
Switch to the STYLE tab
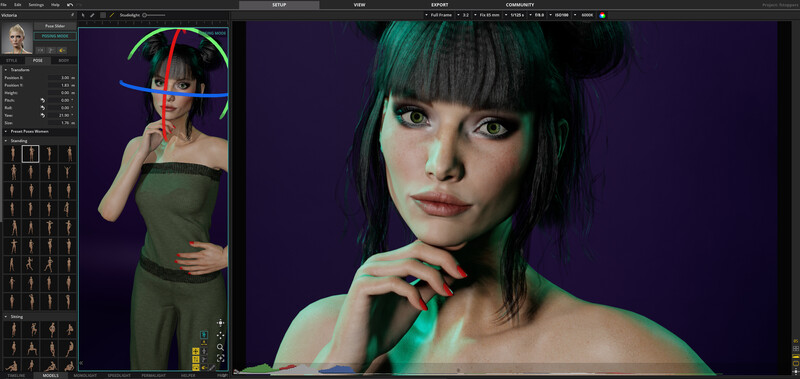(x=12, y=60)
